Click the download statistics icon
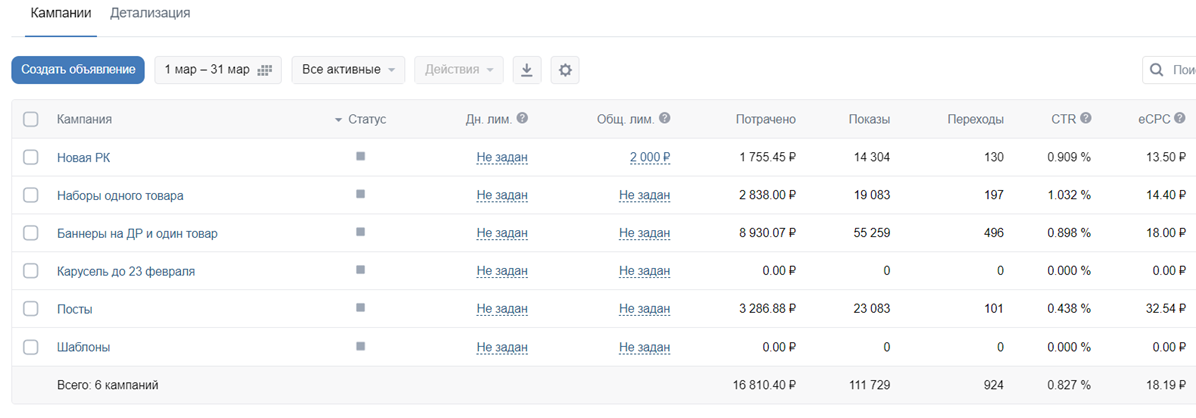Screen dimensions: 1196x418 pyautogui.click(x=527, y=70)
